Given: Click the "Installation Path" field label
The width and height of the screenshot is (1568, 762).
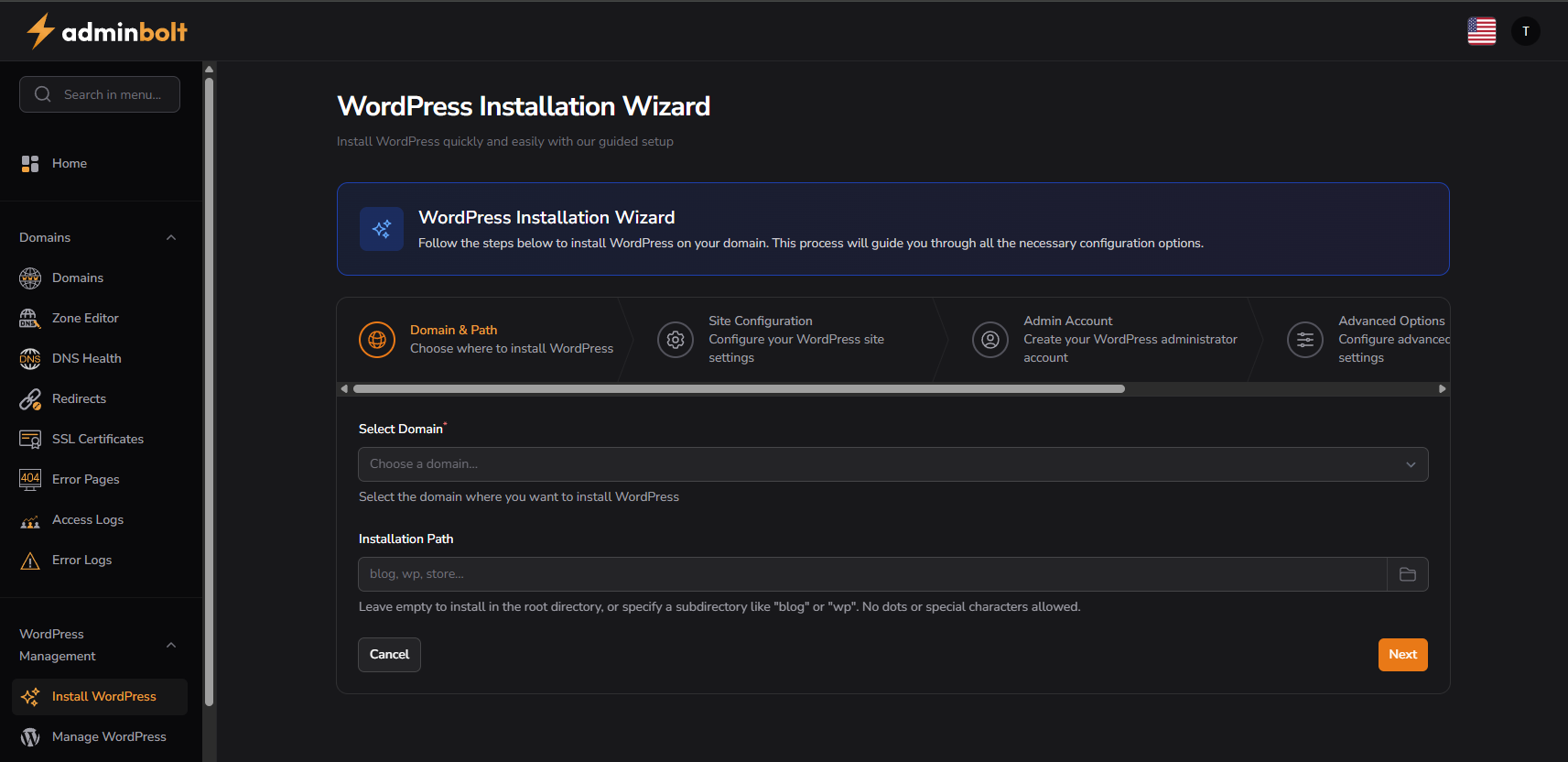Looking at the screenshot, I should pos(406,539).
